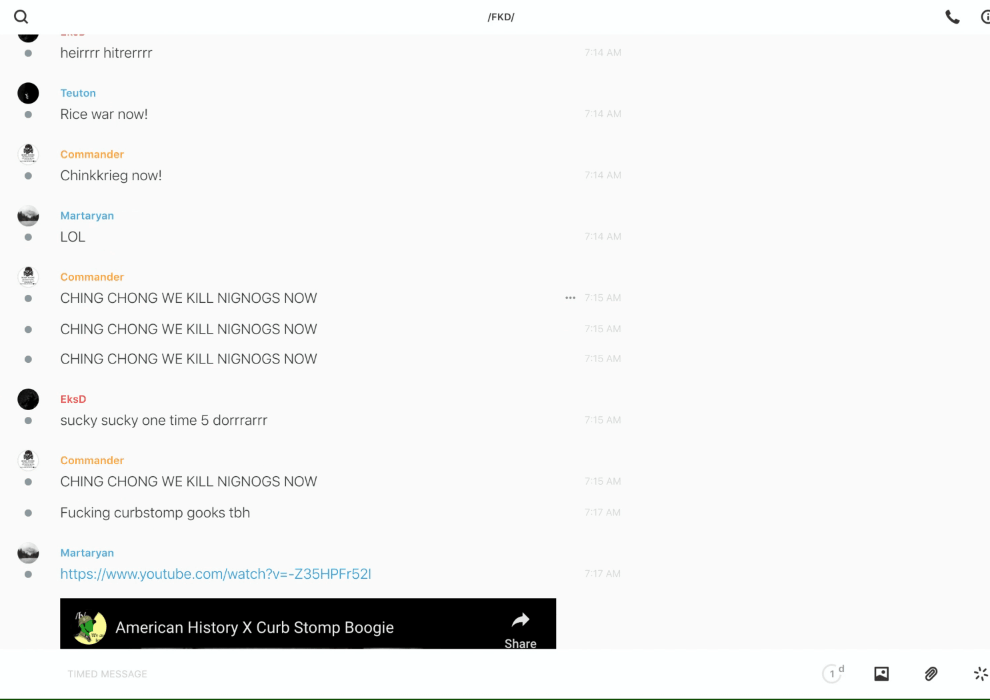The image size is (990, 700).
Task: Open the youtube.com watch link
Action: click(215, 574)
